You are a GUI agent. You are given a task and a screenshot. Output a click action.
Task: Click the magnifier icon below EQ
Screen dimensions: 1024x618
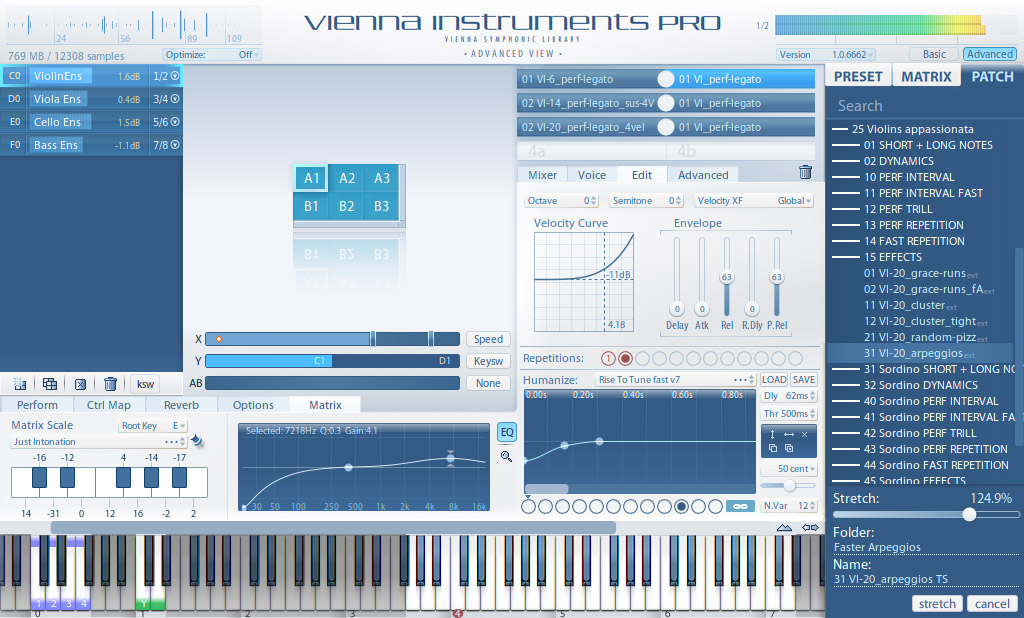[x=507, y=456]
